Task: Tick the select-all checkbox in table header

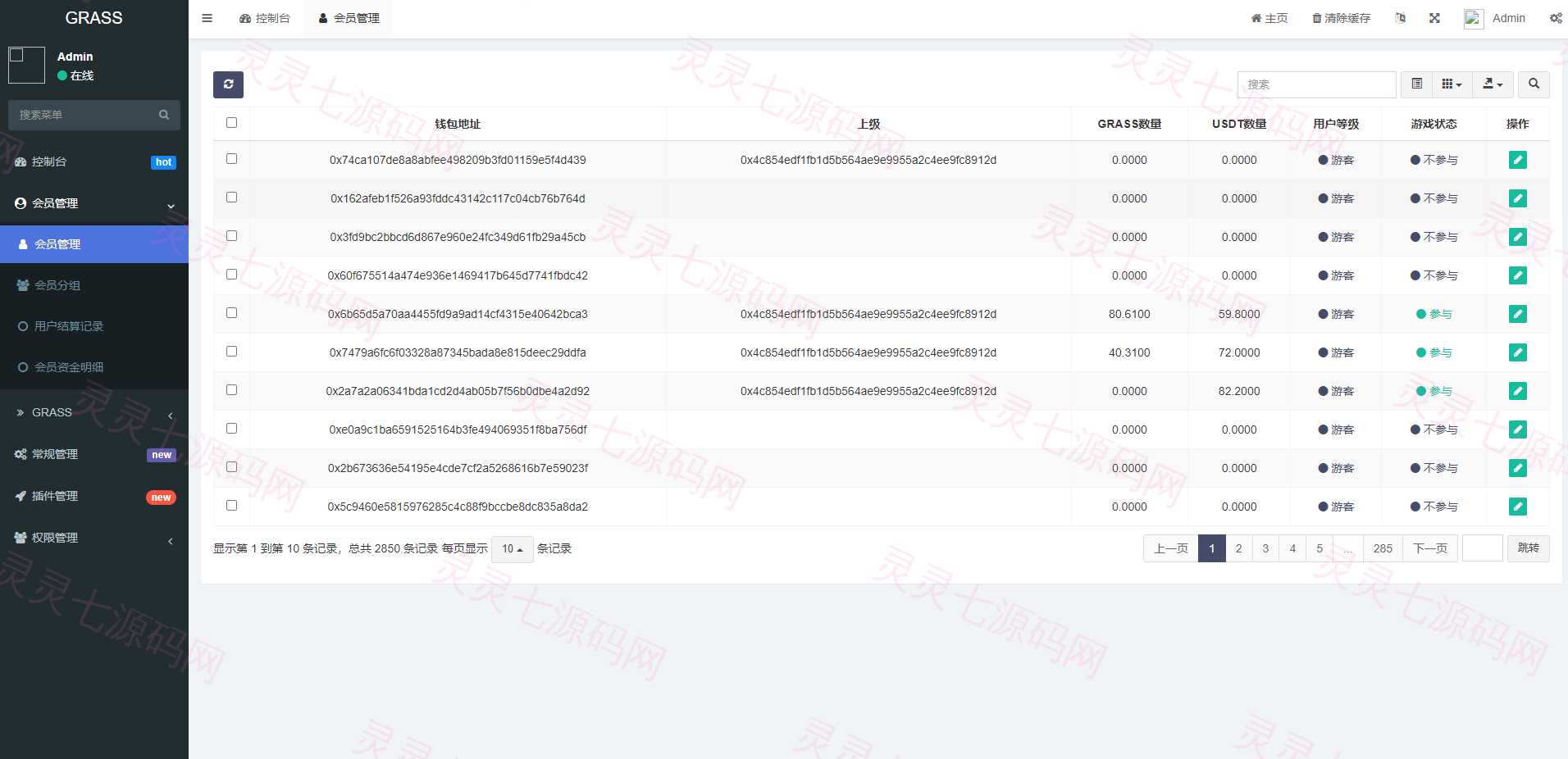Action: click(231, 123)
